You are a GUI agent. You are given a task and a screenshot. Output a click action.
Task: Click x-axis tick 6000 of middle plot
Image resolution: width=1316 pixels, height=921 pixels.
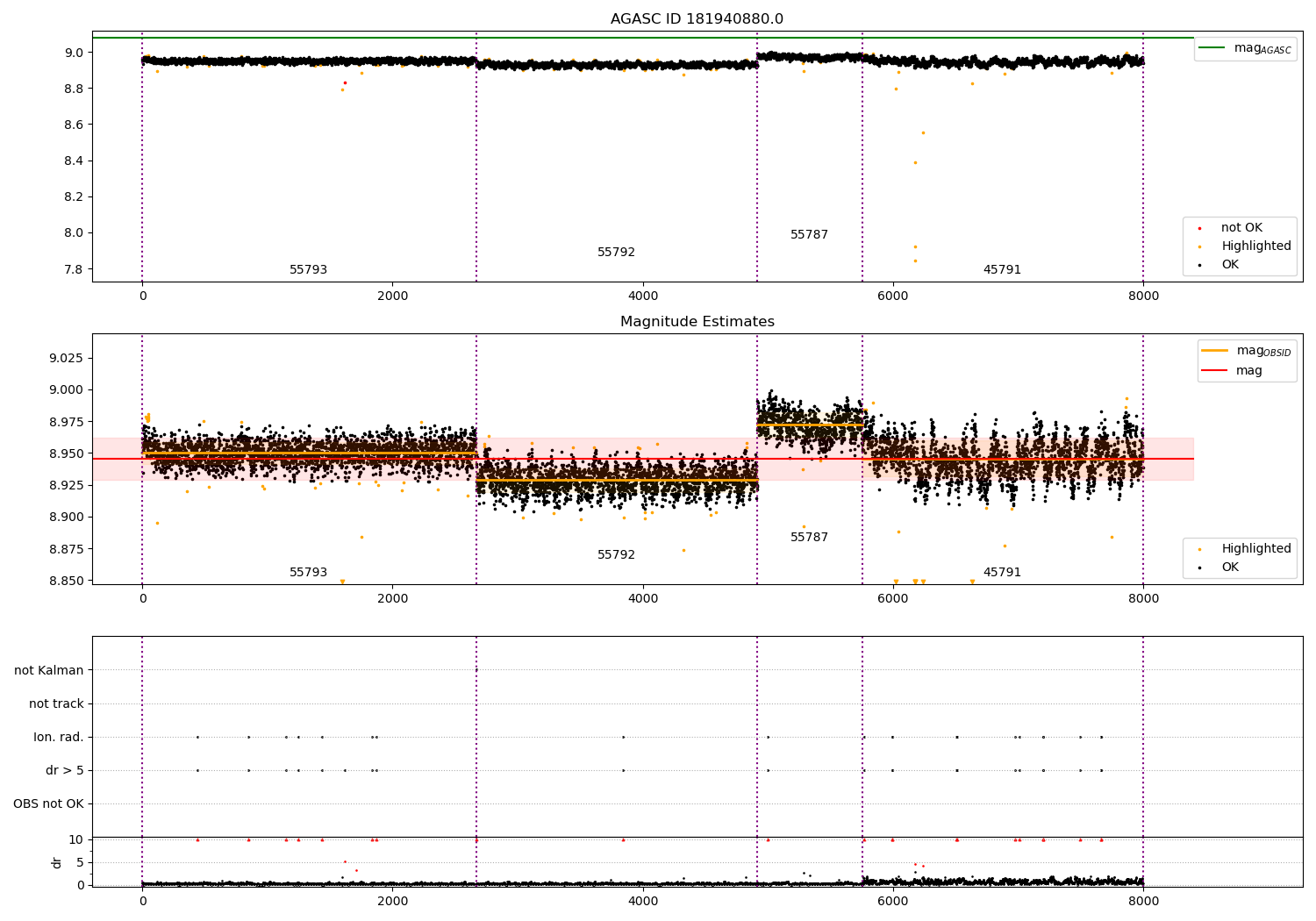pos(893,599)
